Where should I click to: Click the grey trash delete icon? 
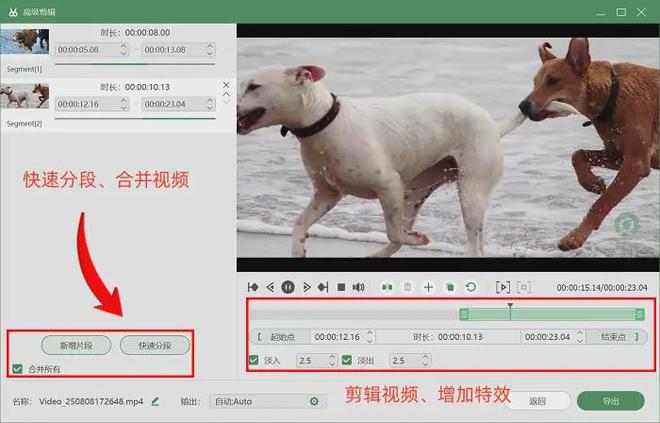(407, 287)
